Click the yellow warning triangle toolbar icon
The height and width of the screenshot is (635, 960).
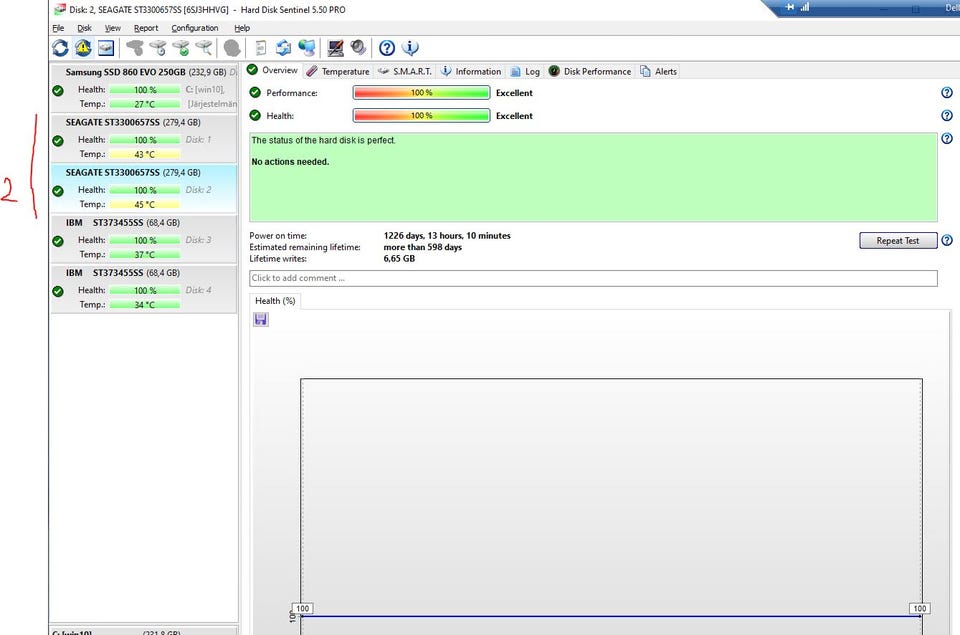84,48
